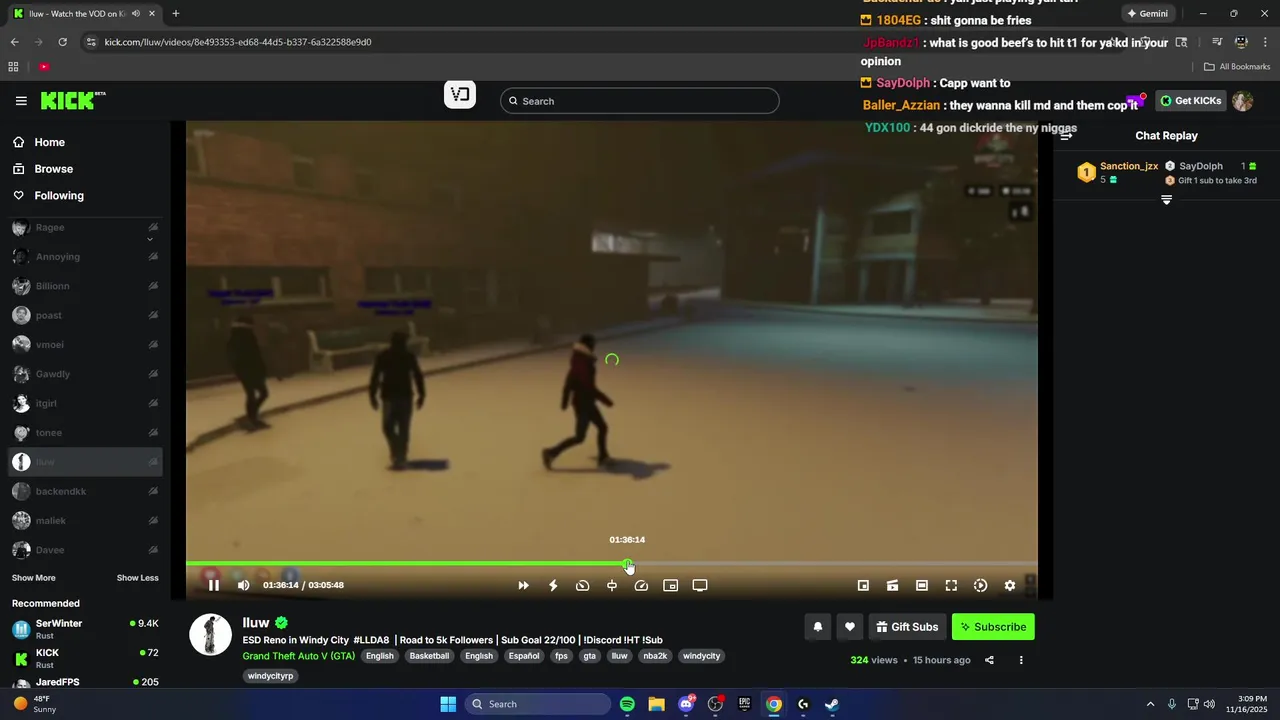Screen dimensions: 1280x720
Task: Seek using the green video progress bar
Action: tap(611, 564)
